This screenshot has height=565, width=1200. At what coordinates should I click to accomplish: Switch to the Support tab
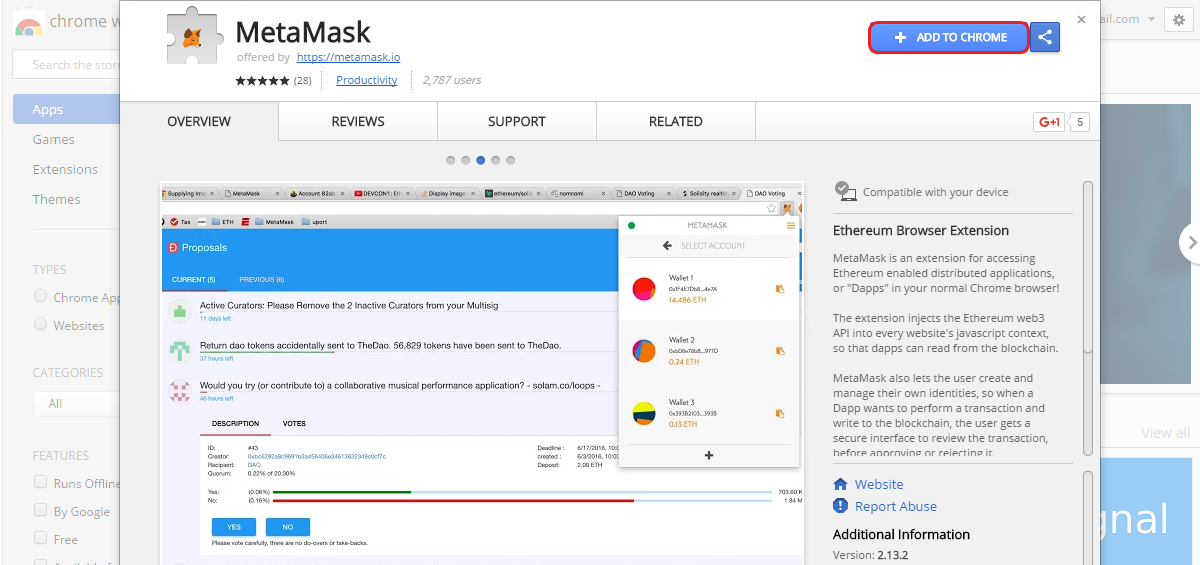(x=517, y=121)
